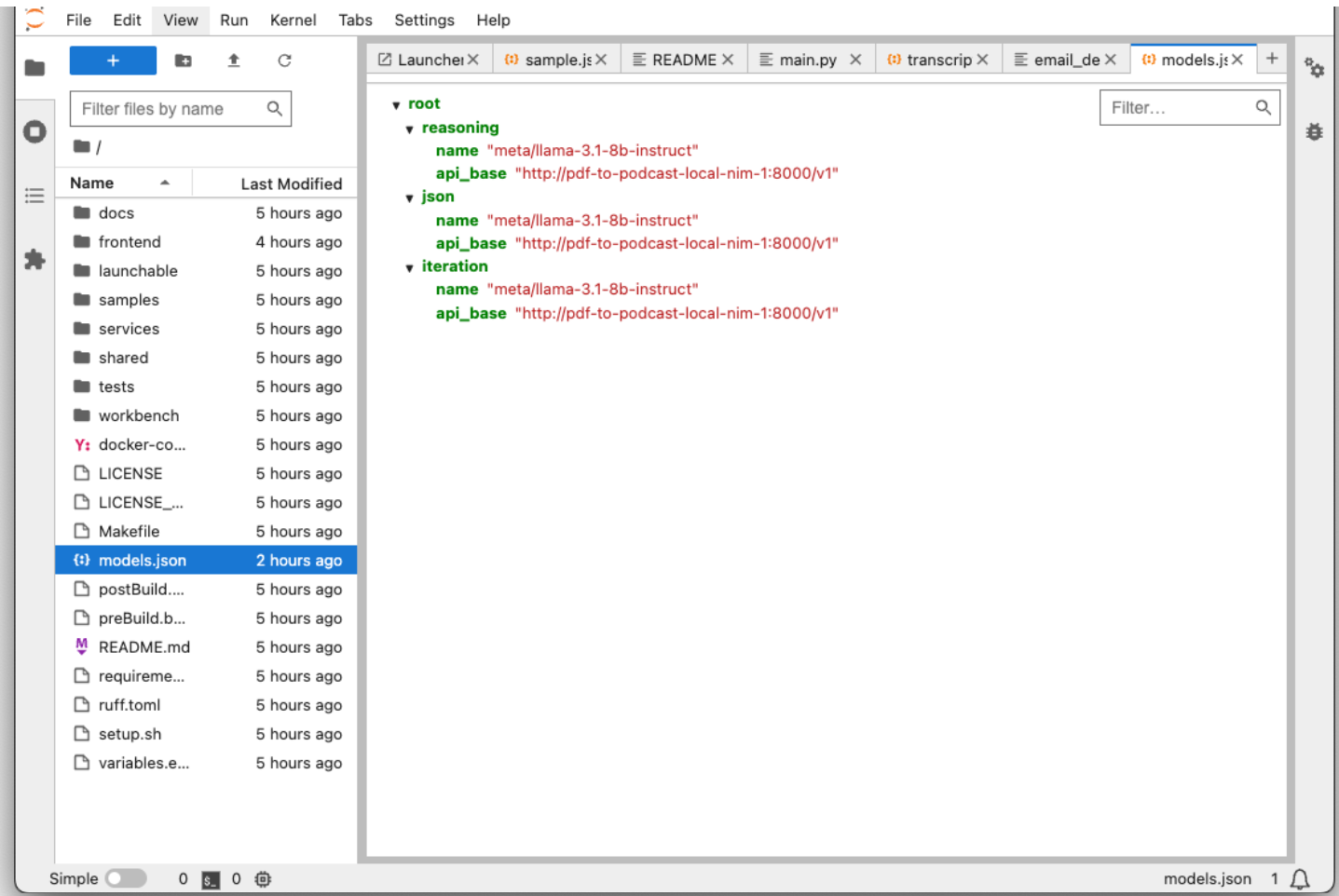Viewport: 1339px width, 896px height.
Task: Click the blue New Launcher button
Action: coord(113,61)
